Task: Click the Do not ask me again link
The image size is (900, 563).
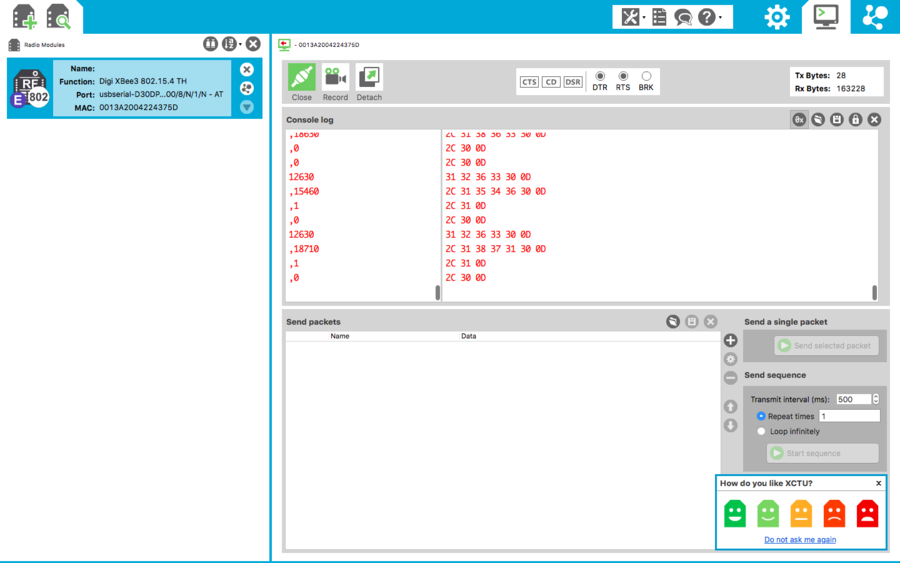Action: [800, 540]
